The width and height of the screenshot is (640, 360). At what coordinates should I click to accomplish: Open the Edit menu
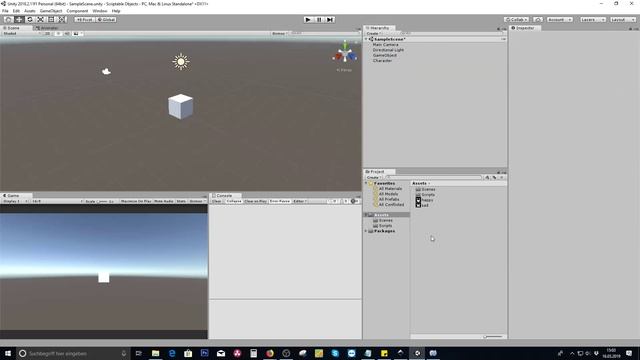16,11
